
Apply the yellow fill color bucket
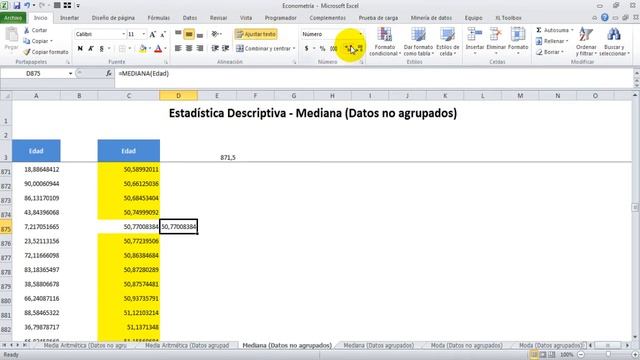pyautogui.click(x=142, y=49)
